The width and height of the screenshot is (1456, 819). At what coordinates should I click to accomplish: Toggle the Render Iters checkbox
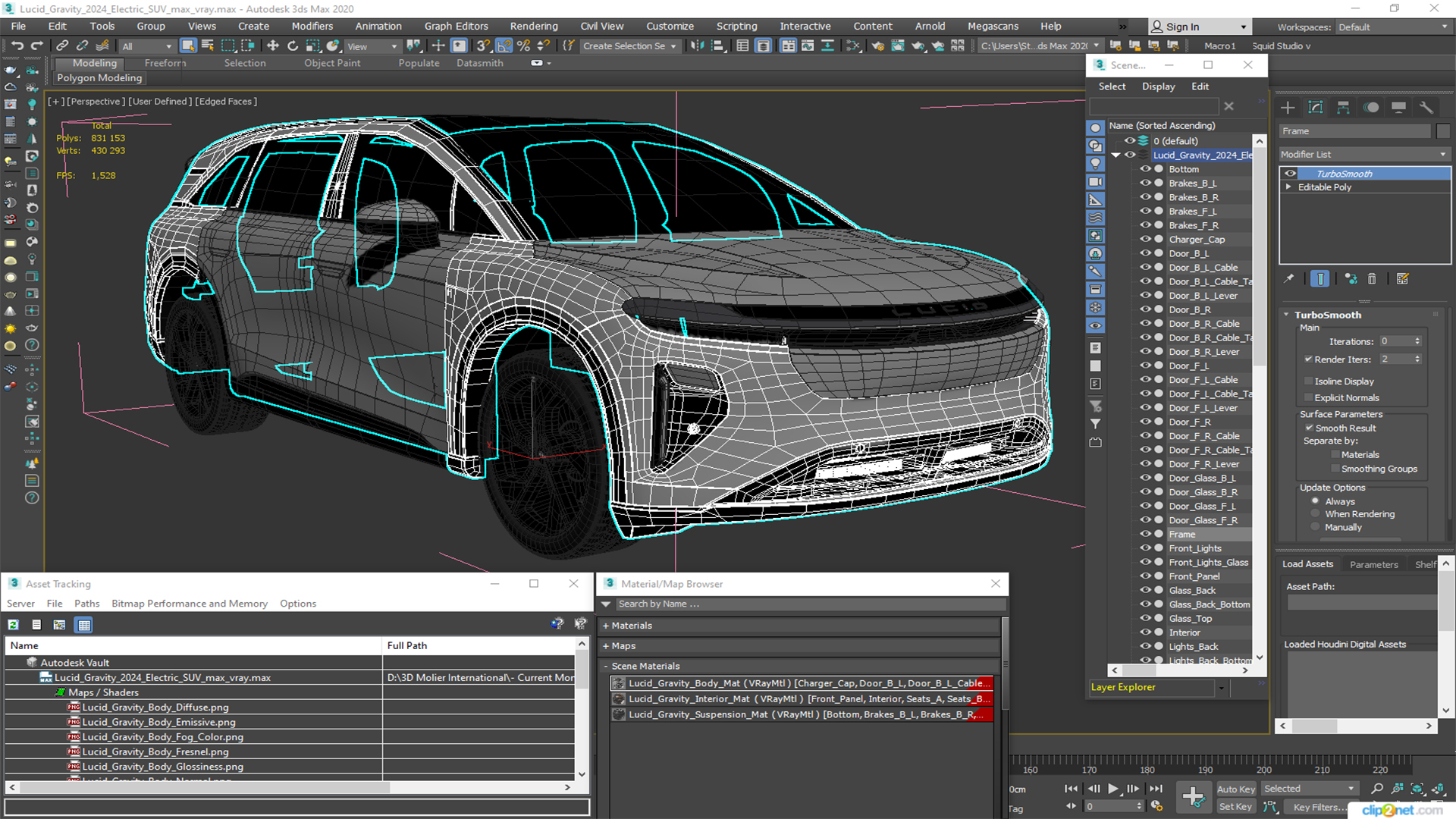(1308, 359)
